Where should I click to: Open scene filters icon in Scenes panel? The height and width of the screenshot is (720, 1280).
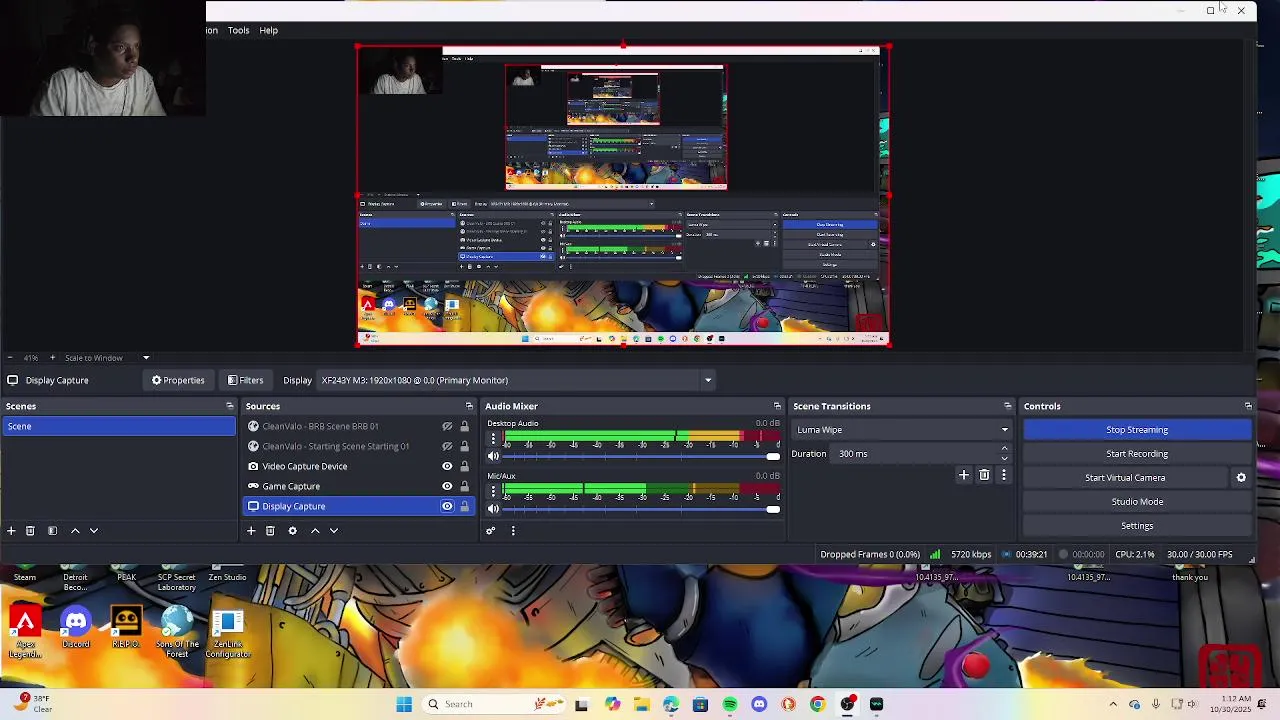[x=52, y=531]
